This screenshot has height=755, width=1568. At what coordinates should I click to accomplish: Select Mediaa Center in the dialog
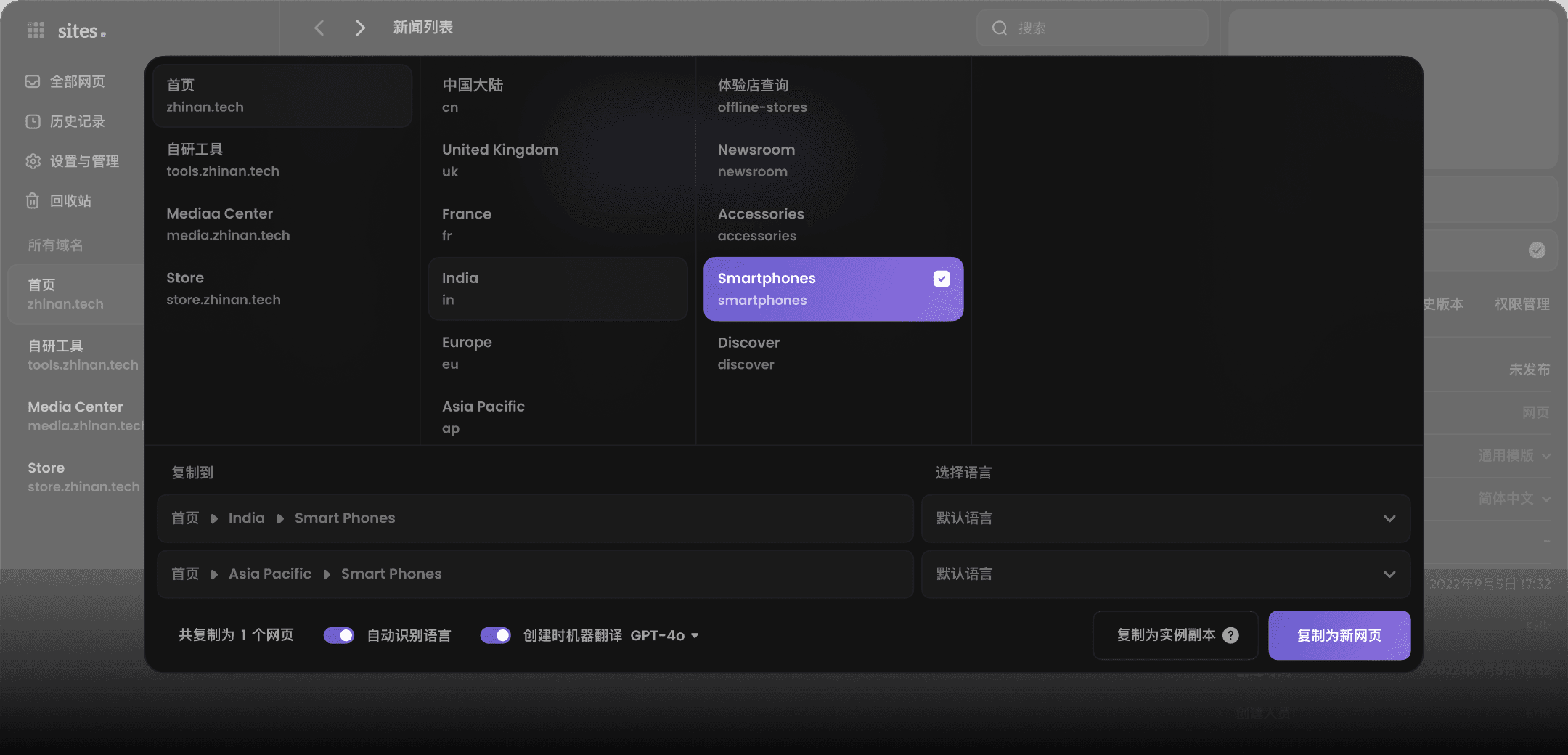pos(282,224)
